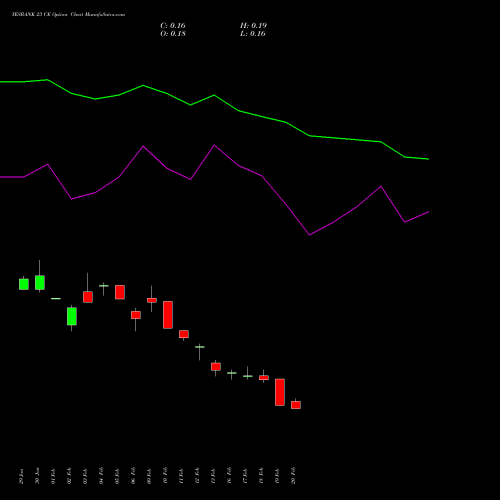Click the "03 Feb" date label

(85, 476)
